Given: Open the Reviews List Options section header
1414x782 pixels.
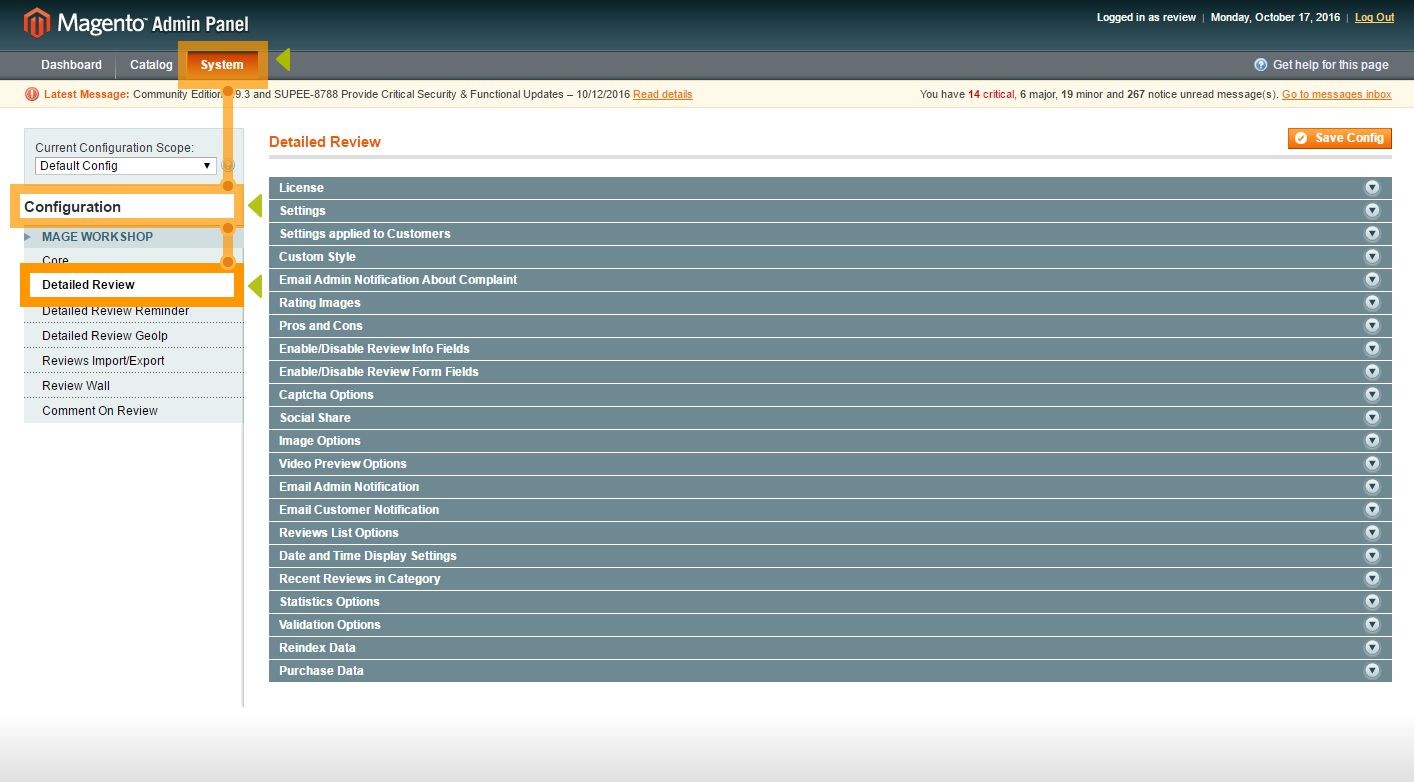Looking at the screenshot, I should click(830, 533).
